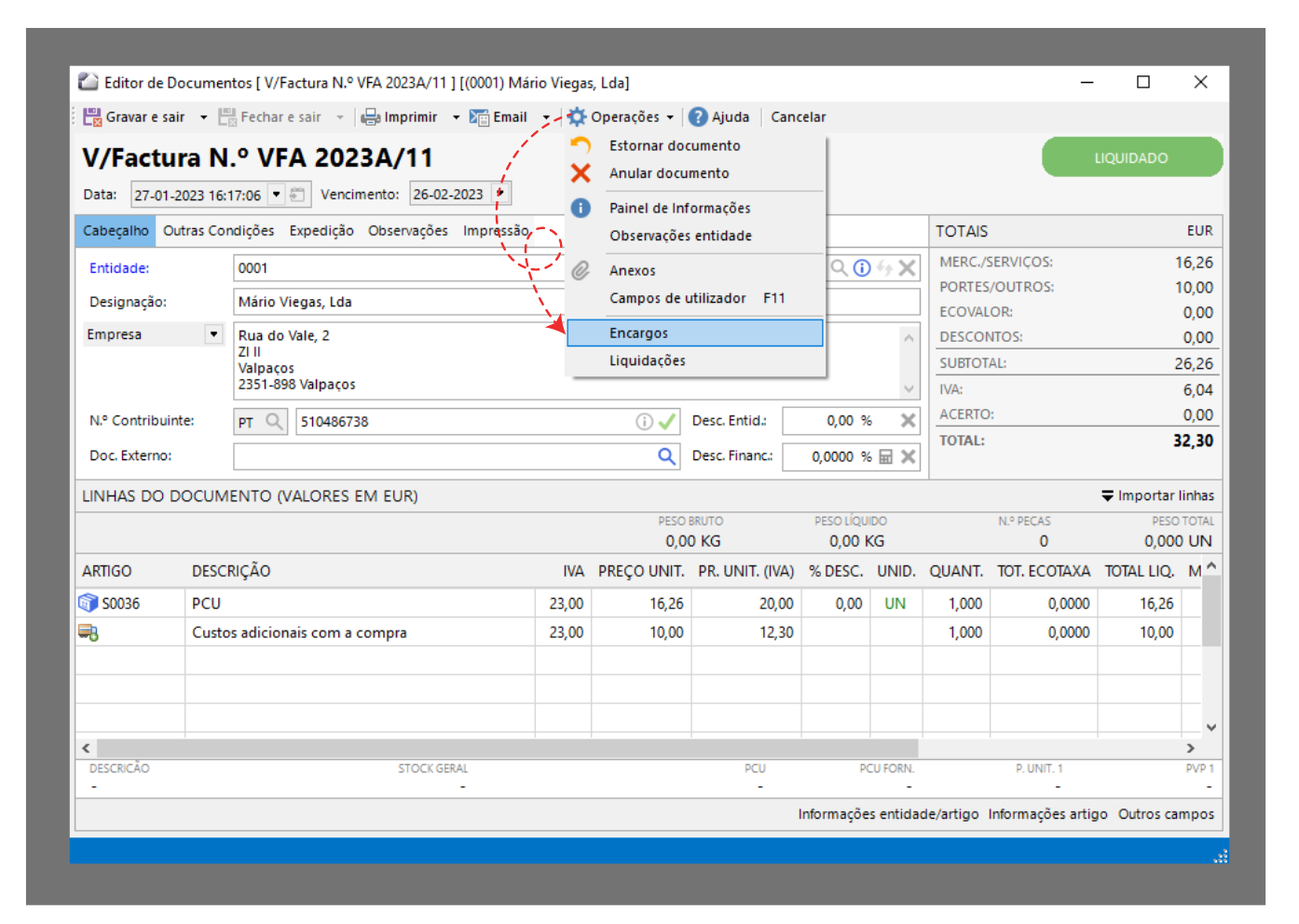
Task: Clear Desc. Entid. with its X icon
Action: 908,421
